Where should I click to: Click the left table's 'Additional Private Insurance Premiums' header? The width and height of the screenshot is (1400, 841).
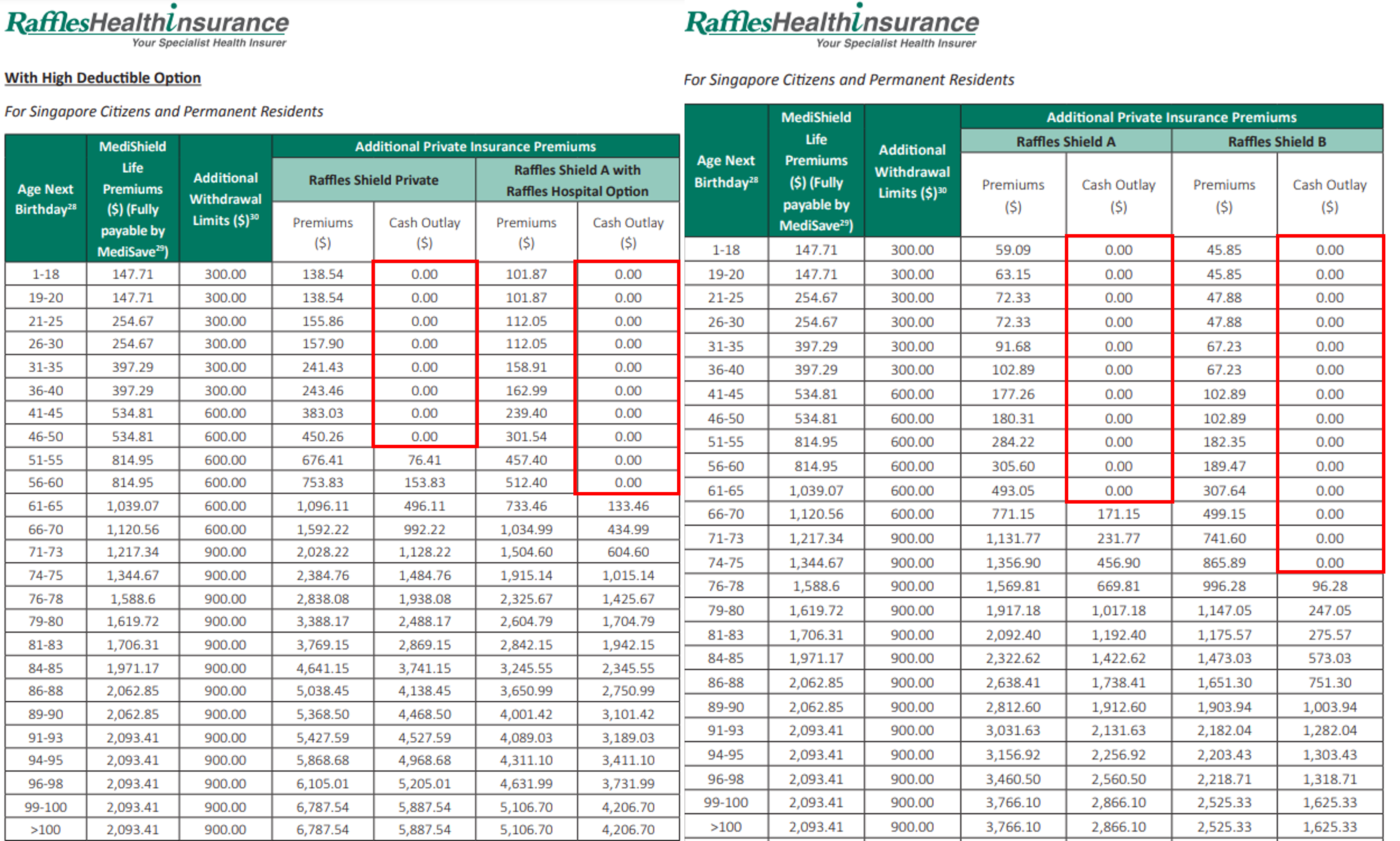(475, 146)
